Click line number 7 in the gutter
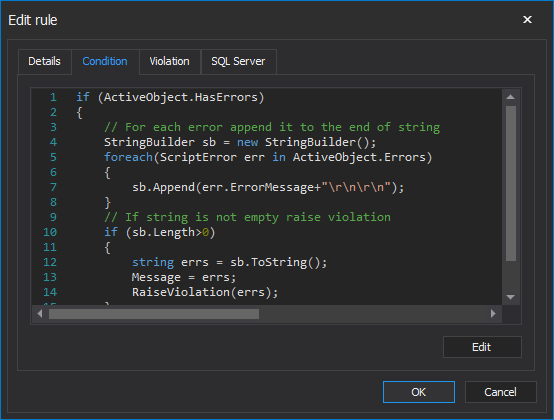This screenshot has height=420, width=554. [53, 187]
